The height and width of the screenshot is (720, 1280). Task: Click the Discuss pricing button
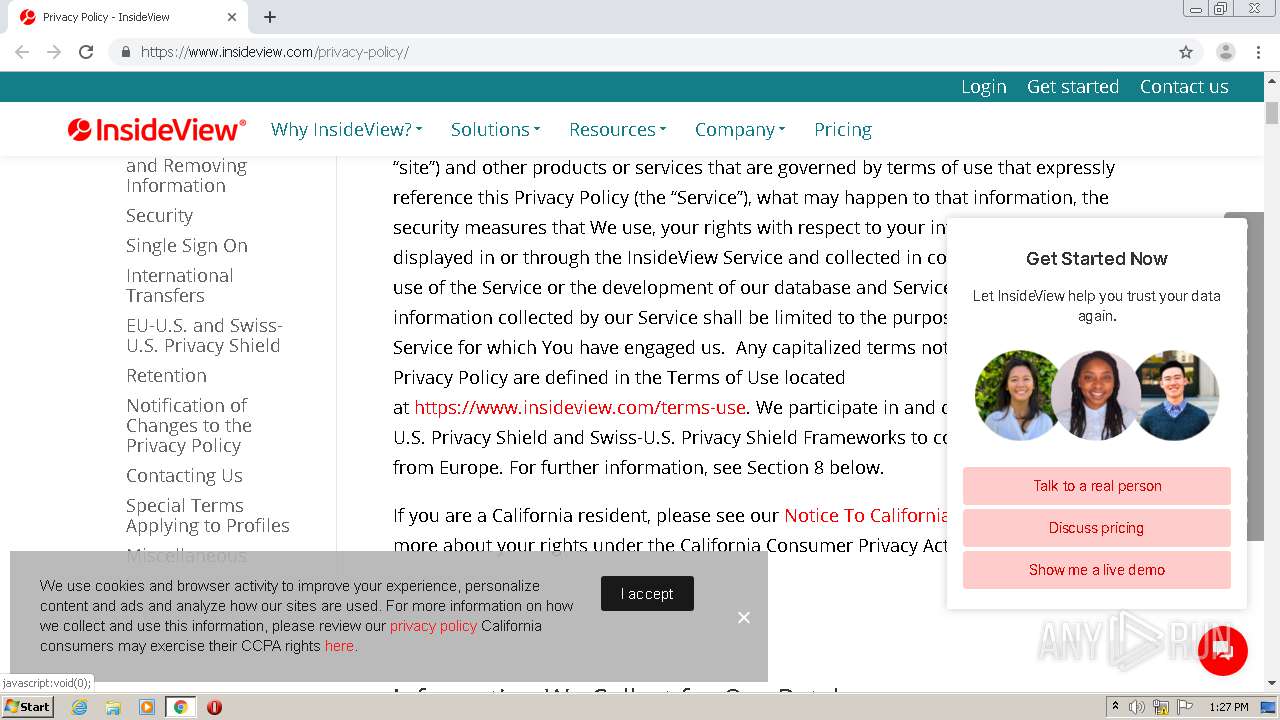pyautogui.click(x=1097, y=528)
